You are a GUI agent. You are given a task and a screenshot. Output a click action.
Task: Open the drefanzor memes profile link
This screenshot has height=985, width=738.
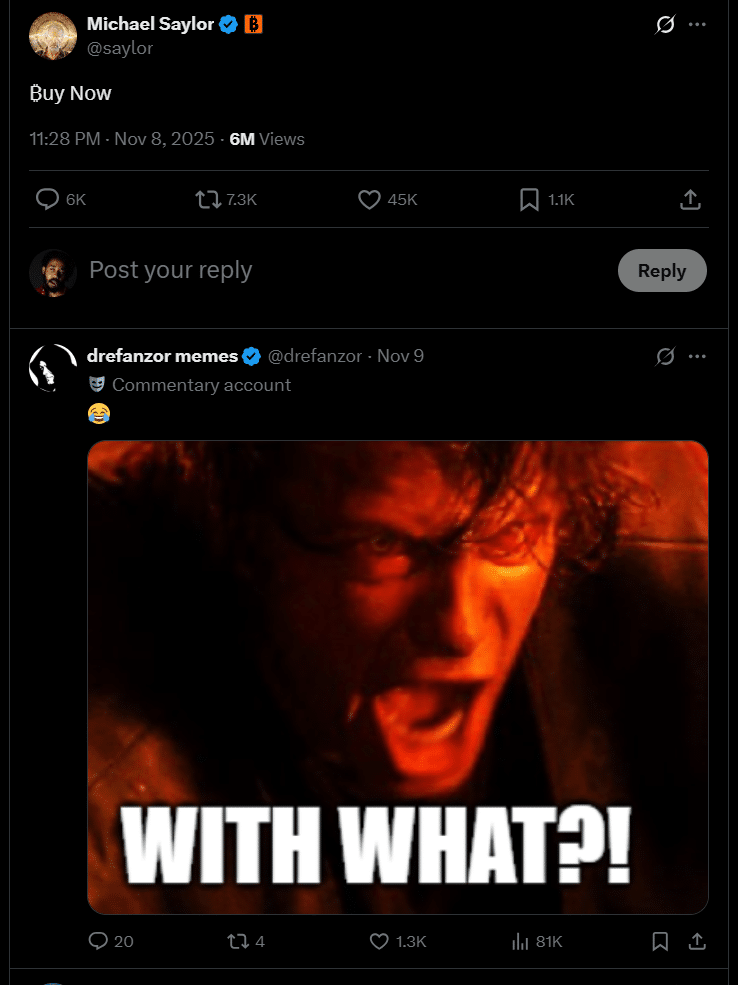pos(162,356)
